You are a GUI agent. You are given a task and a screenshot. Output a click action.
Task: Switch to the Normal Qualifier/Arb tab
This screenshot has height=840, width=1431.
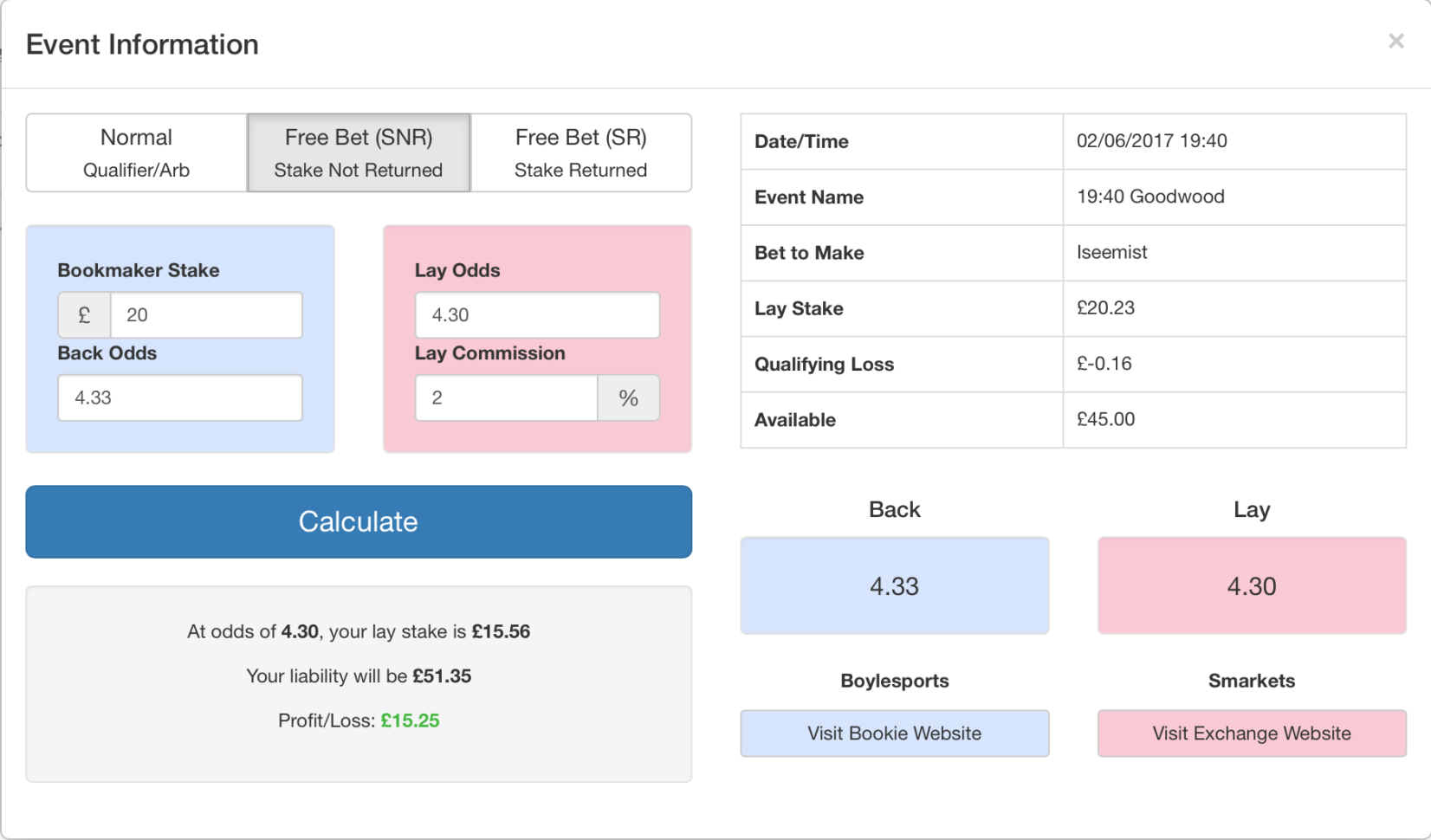pos(135,152)
